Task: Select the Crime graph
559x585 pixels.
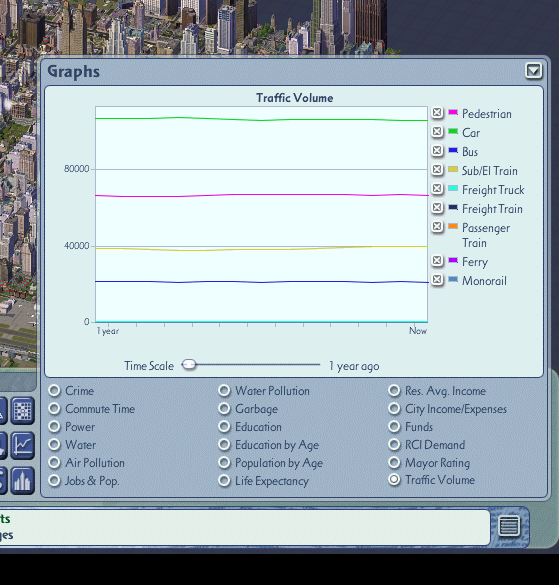Action: point(54,391)
